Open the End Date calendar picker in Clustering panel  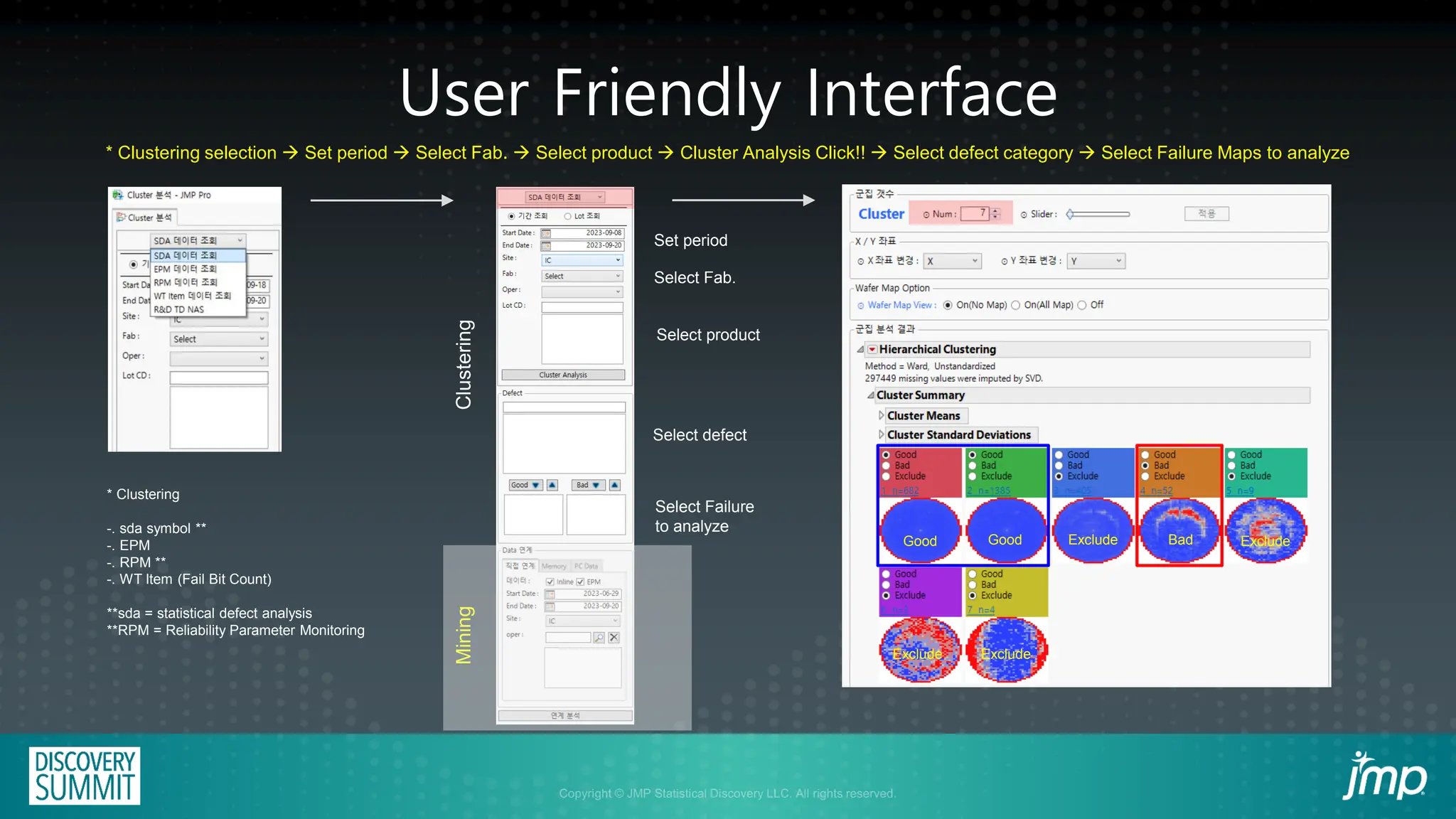546,246
